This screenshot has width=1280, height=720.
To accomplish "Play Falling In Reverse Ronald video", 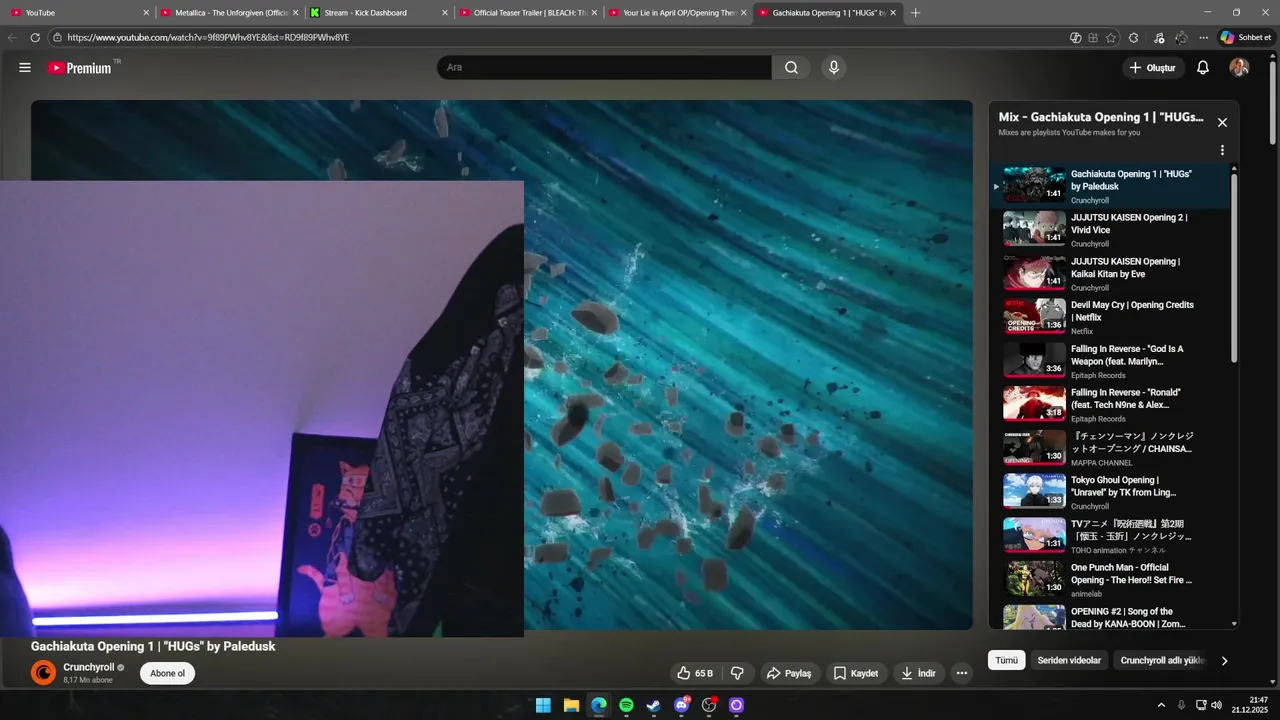I will (1110, 405).
